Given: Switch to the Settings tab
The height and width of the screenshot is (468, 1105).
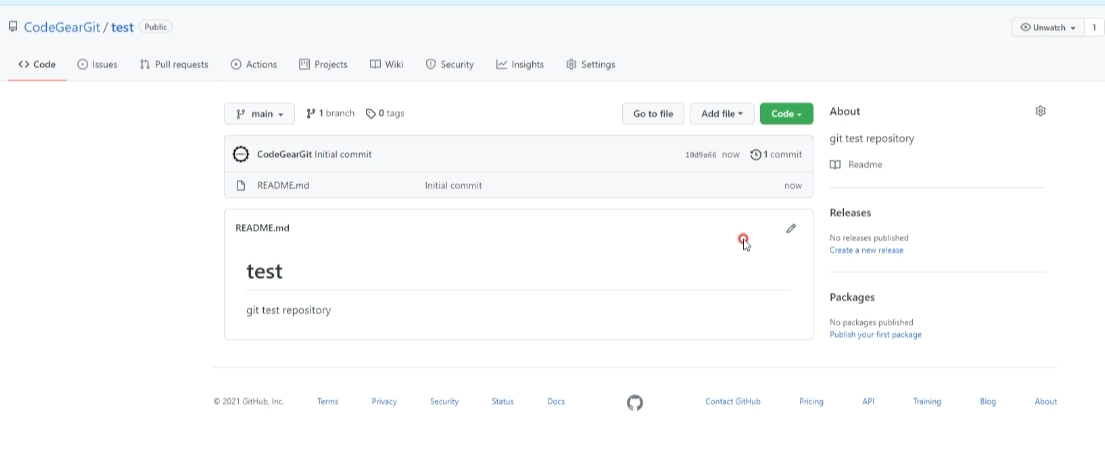Looking at the screenshot, I should (x=591, y=64).
